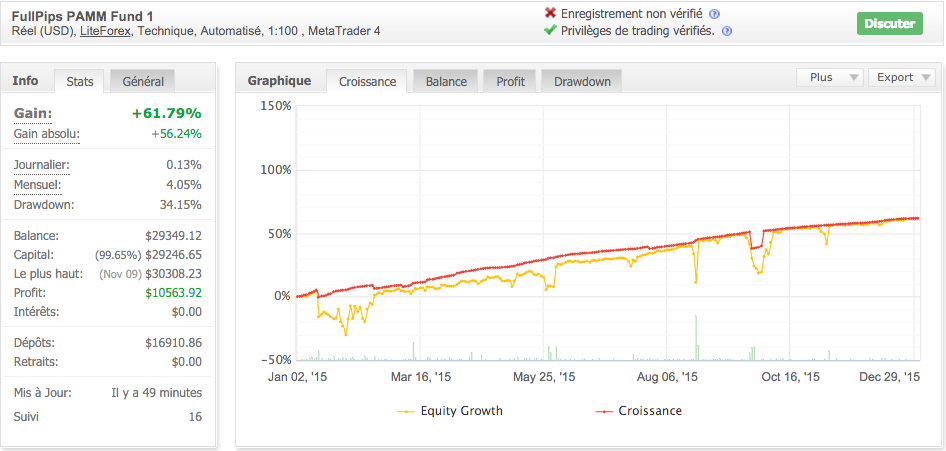
Task: Click the Retraits $0.00 value
Action: [186, 362]
